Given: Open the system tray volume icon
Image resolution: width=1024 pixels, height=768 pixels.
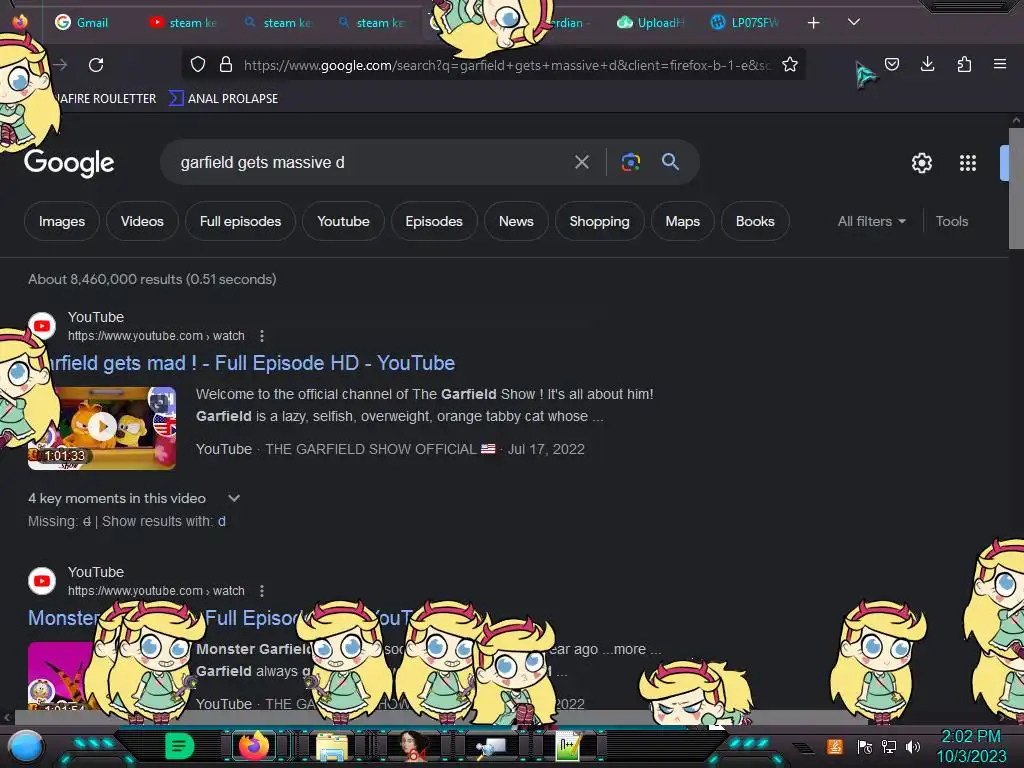Looking at the screenshot, I should (913, 746).
